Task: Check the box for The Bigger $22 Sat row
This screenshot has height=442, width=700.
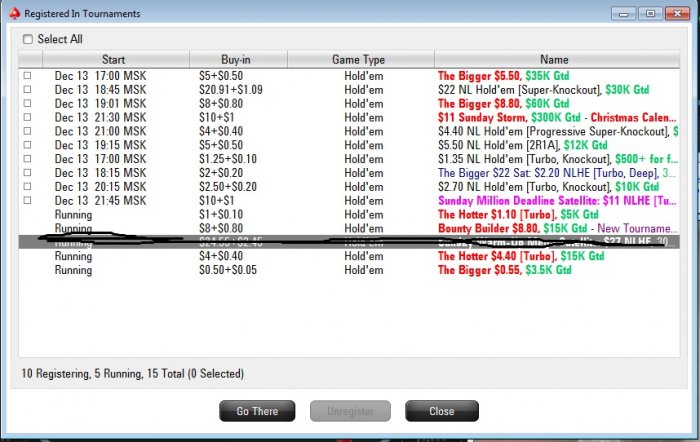Action: click(27, 172)
